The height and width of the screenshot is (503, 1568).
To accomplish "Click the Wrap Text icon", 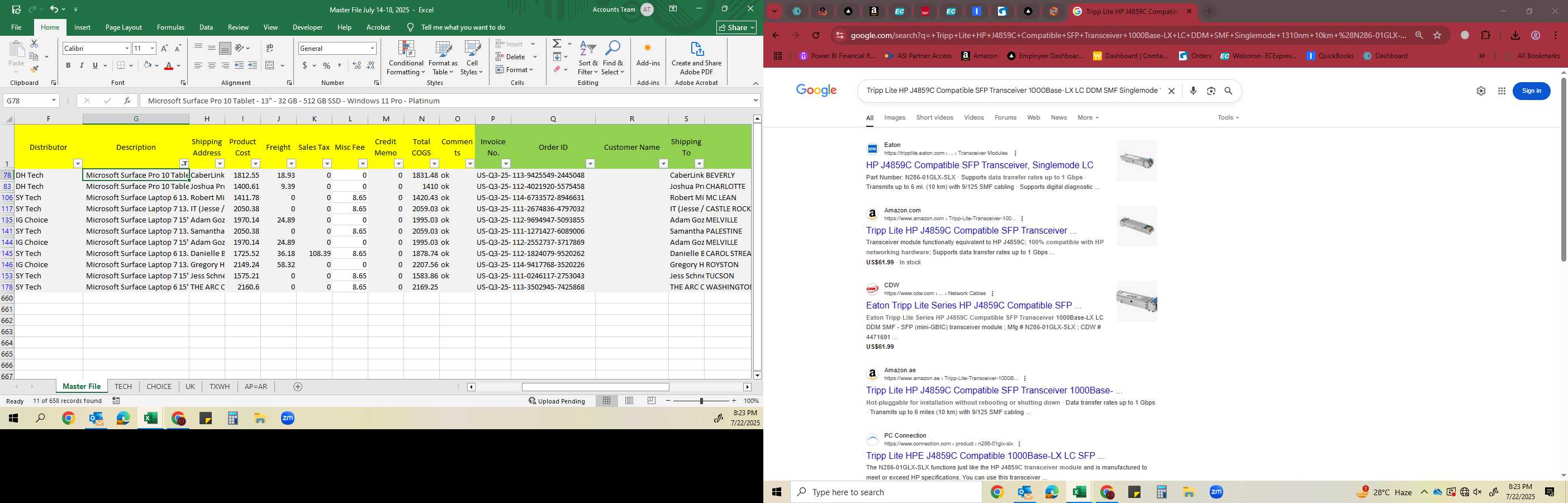I will 270,48.
